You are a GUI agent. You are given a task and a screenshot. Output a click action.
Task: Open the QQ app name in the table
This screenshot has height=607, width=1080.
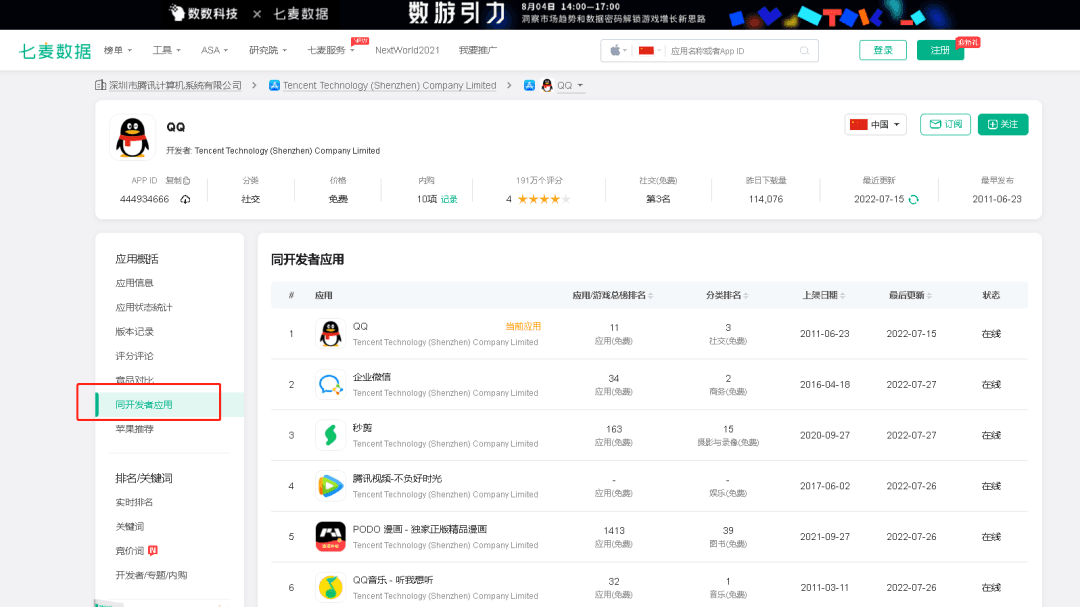point(360,327)
